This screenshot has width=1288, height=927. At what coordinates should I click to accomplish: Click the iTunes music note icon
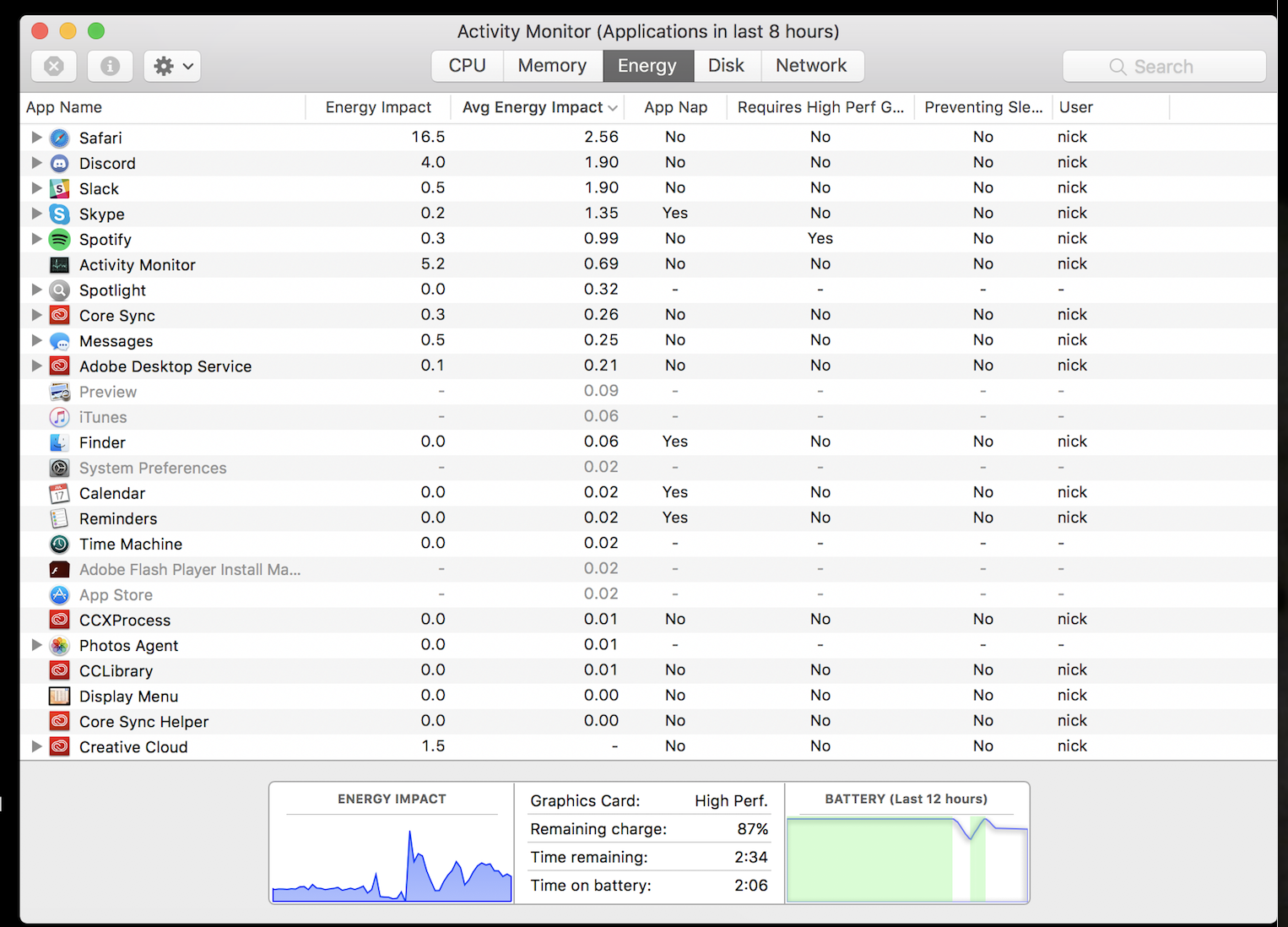tap(59, 417)
